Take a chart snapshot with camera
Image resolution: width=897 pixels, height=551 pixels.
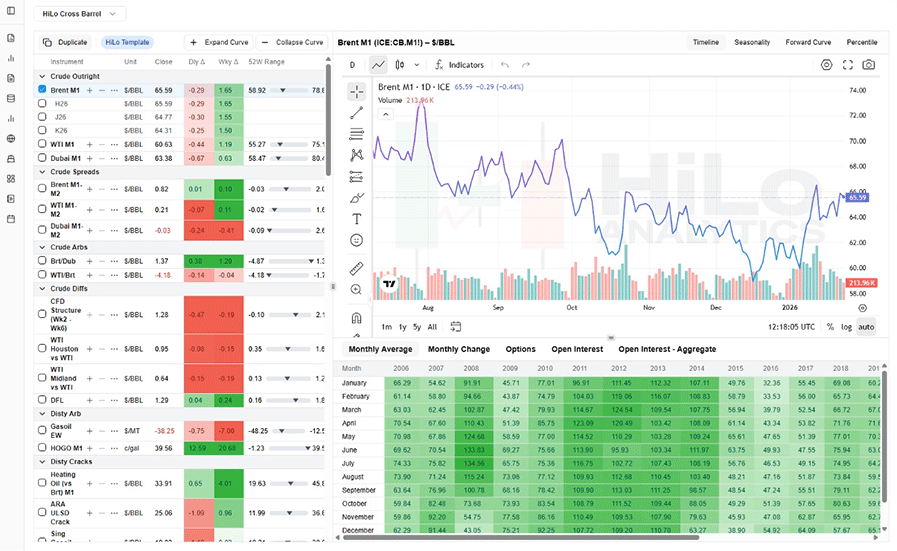point(869,65)
